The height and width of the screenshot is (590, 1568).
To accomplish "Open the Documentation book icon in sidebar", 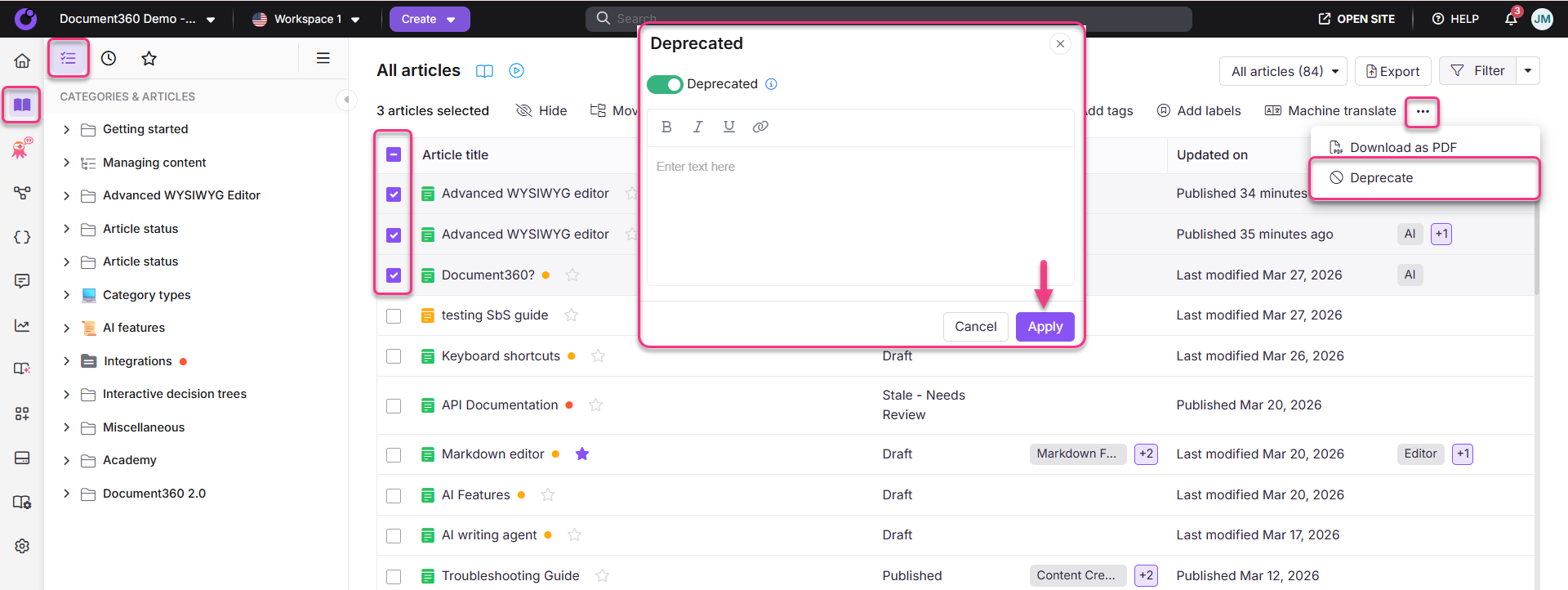I will click(x=22, y=105).
